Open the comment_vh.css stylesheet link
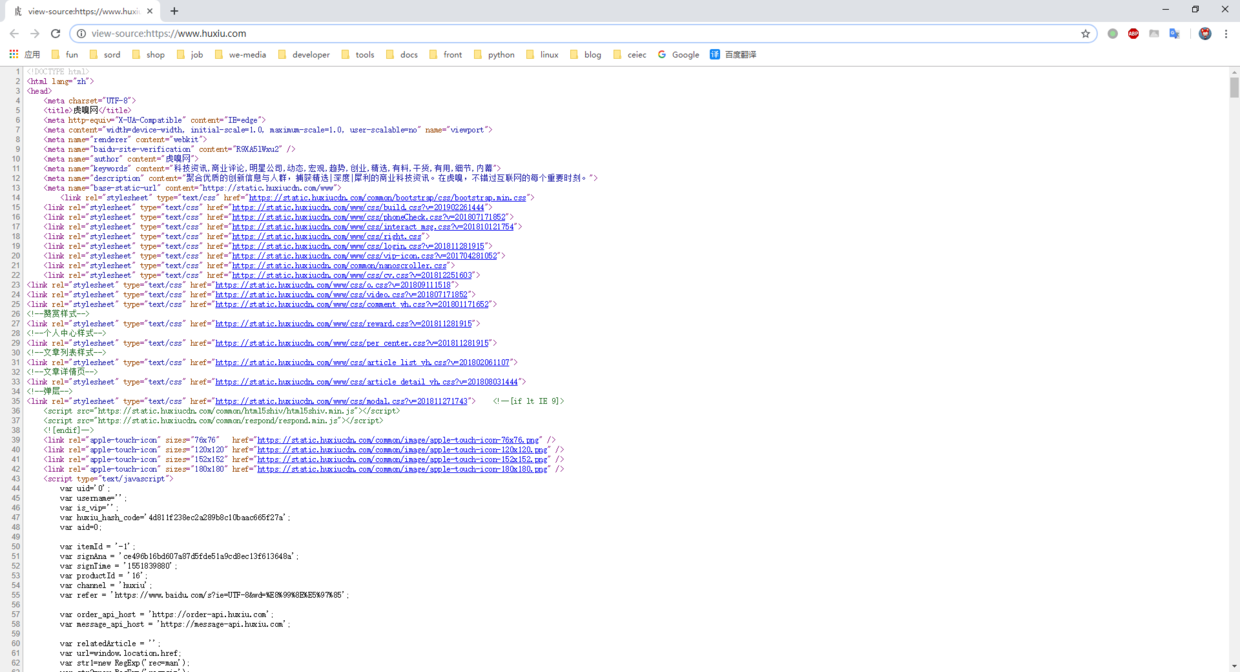 [352, 304]
